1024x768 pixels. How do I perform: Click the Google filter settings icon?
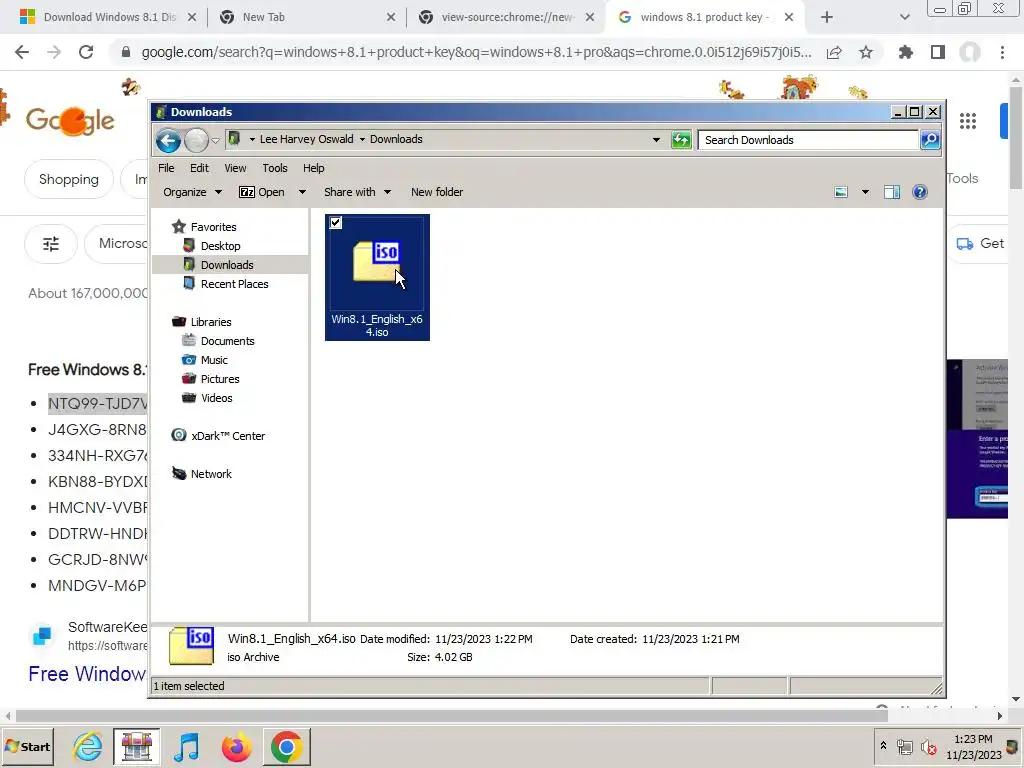click(x=51, y=244)
